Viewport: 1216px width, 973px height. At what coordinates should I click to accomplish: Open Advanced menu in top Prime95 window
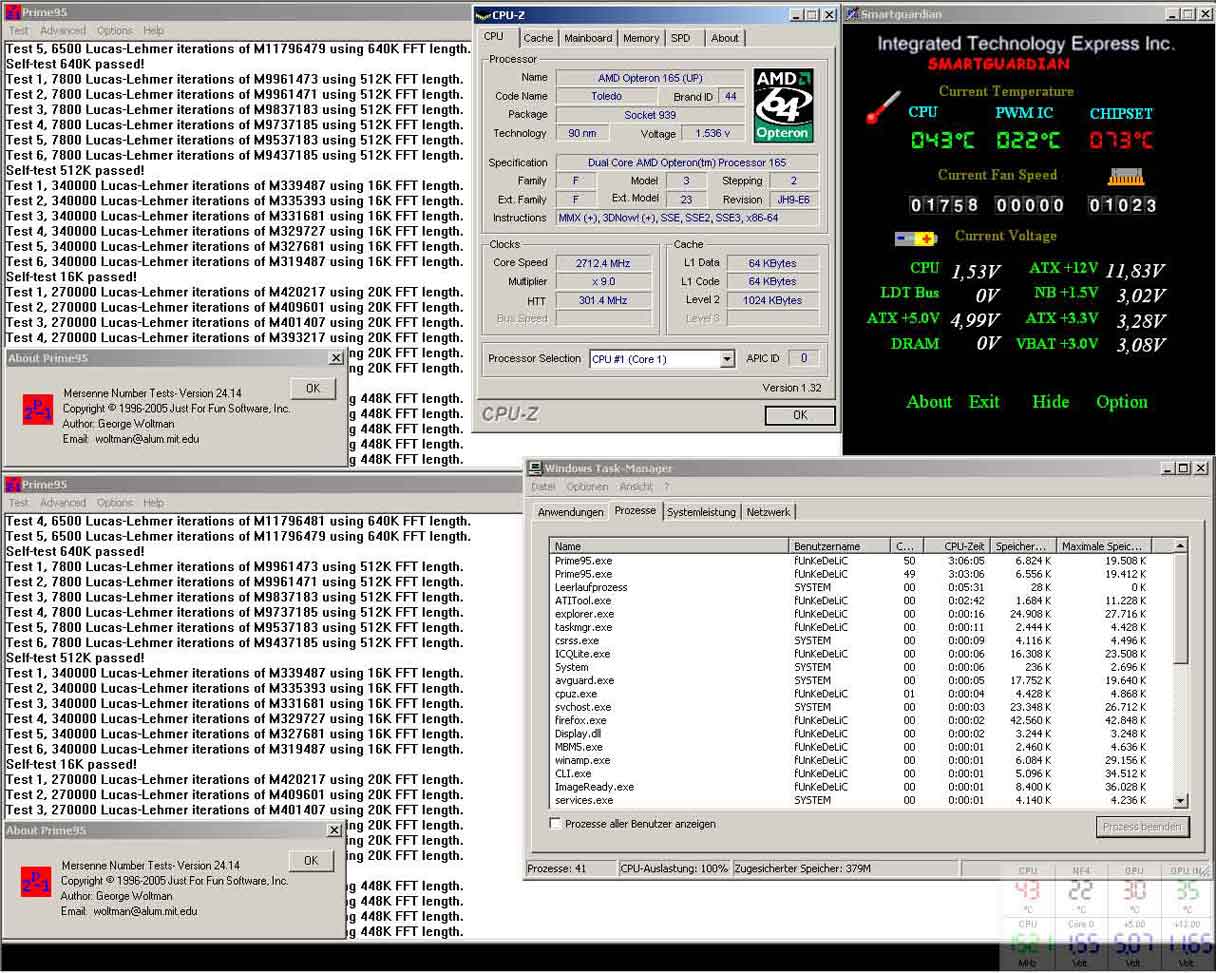pos(63,31)
